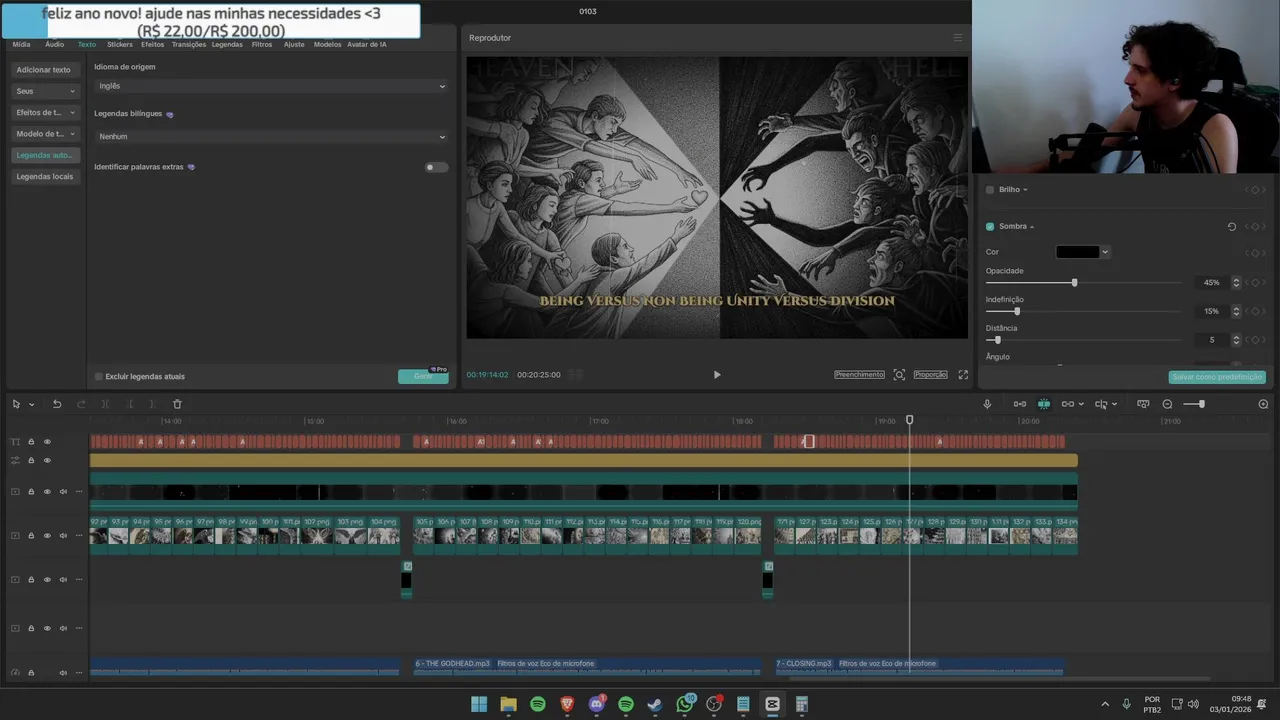1280x720 pixels.
Task: Start voiceover recording with microphone icon
Action: pos(987,404)
